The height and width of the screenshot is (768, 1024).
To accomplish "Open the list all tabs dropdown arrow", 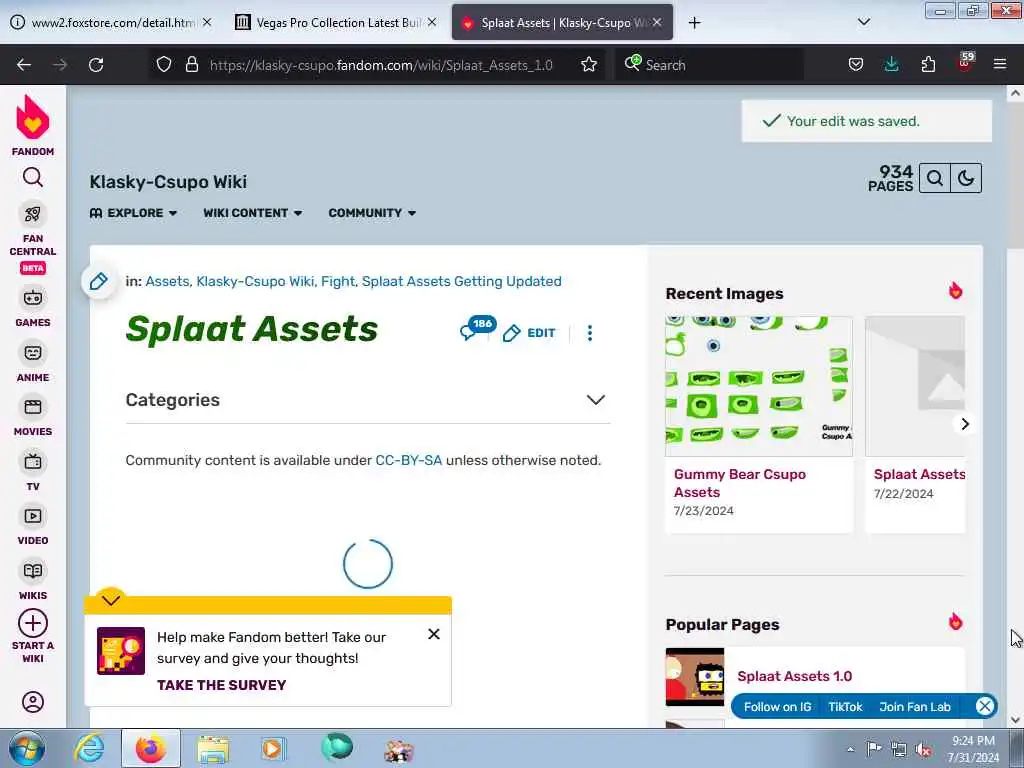I will coord(864,22).
